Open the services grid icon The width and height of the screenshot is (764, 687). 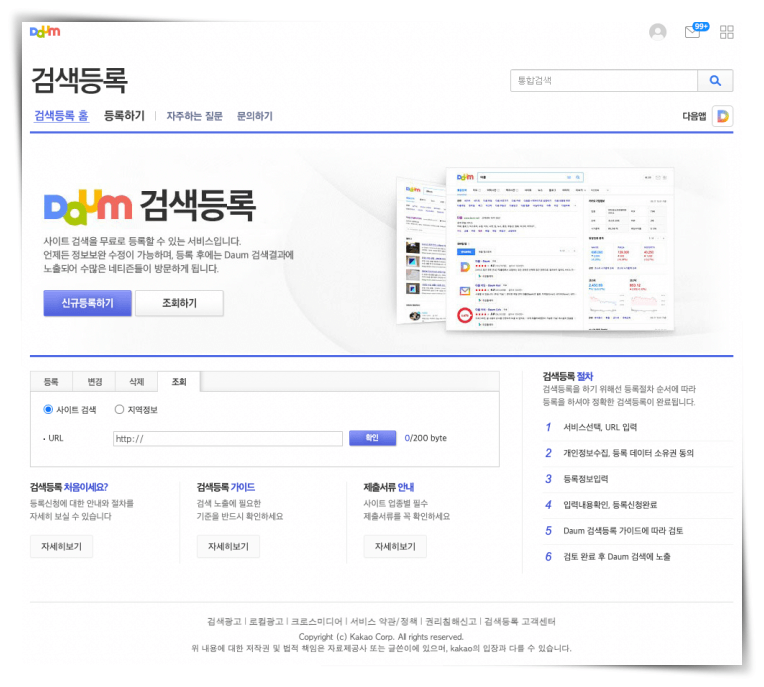[x=726, y=32]
